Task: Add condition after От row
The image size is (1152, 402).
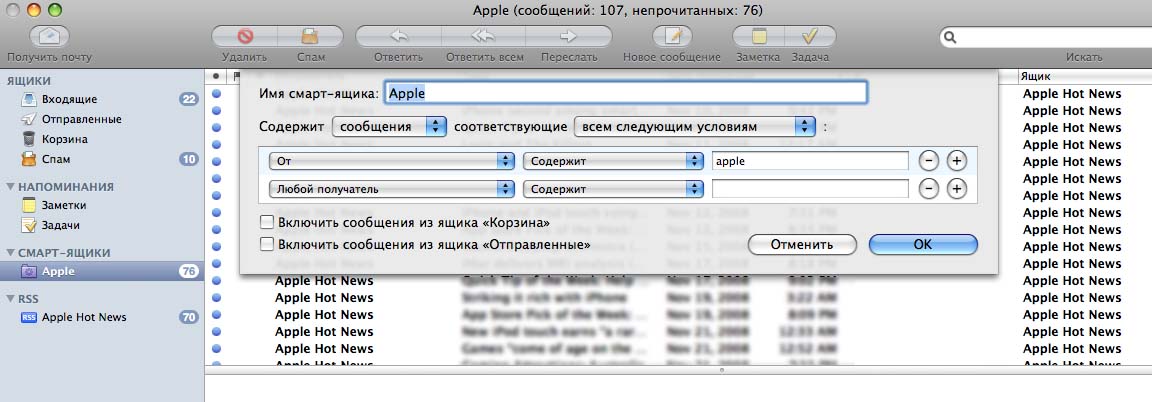Action: click(x=956, y=161)
